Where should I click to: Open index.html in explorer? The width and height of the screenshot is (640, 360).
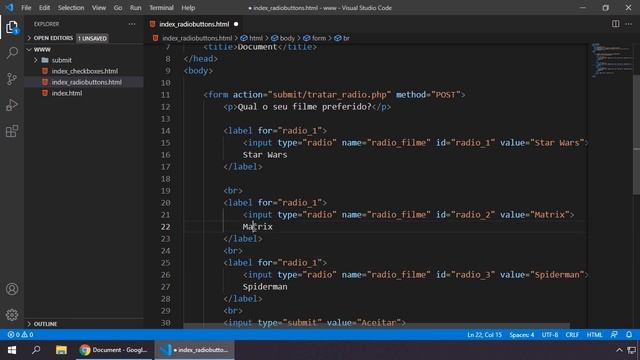point(67,93)
